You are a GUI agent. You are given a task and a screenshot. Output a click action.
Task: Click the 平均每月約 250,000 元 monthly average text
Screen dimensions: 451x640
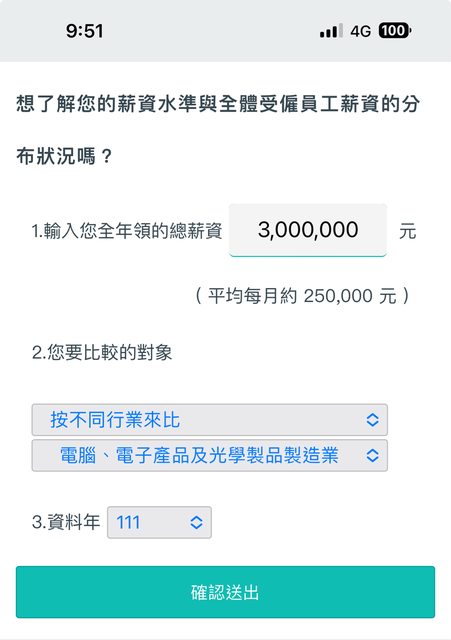pos(302,296)
